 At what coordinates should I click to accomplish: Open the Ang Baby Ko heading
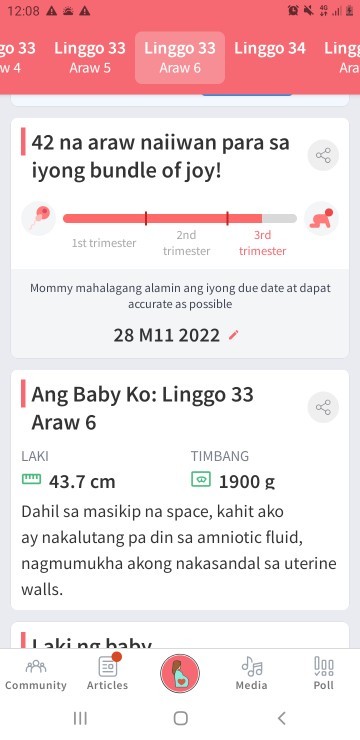[x=142, y=408]
